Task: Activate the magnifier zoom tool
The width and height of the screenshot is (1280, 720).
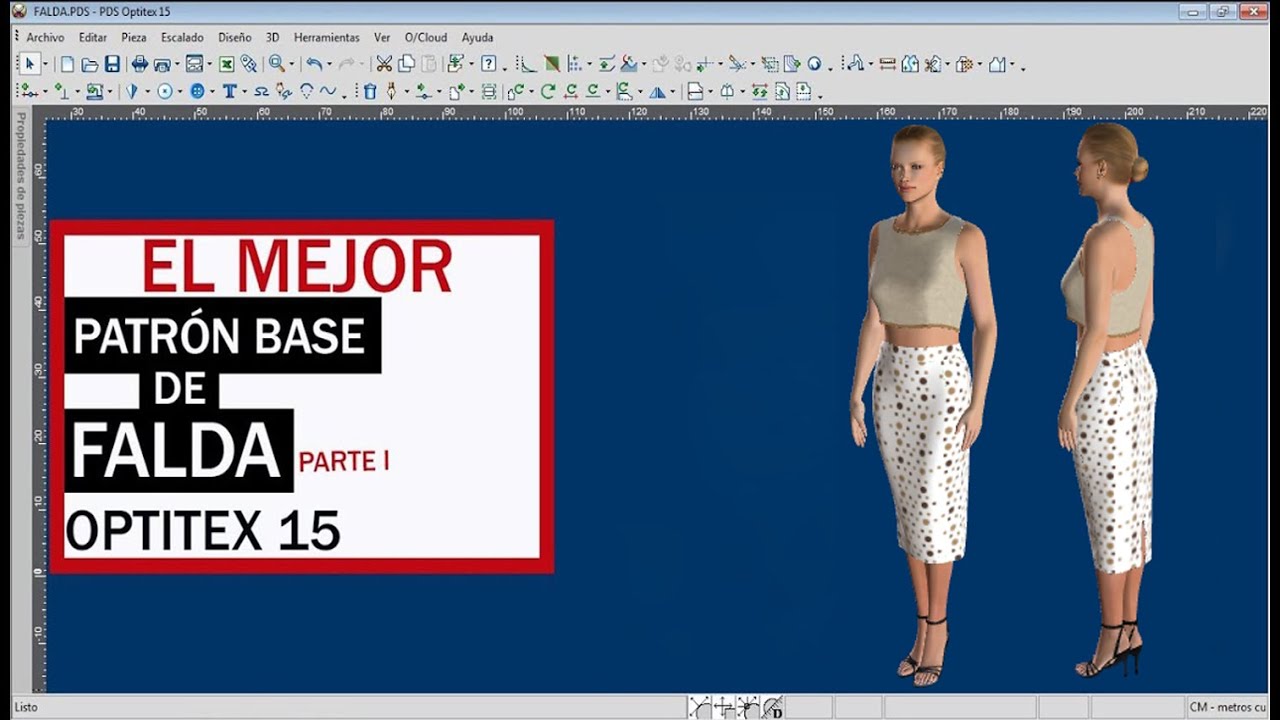Action: (275, 64)
